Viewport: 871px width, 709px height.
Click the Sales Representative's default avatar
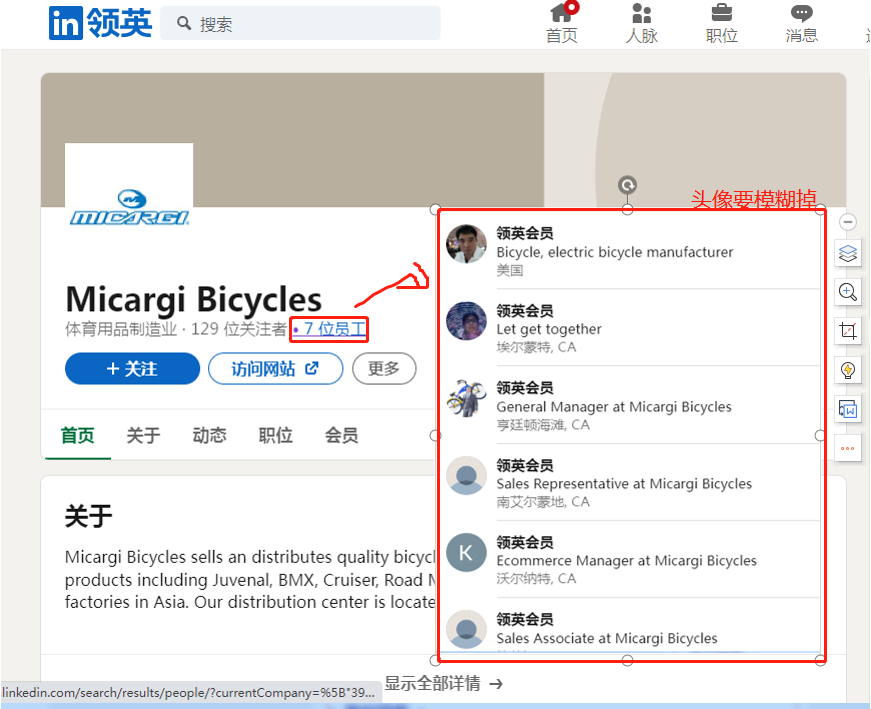[467, 476]
